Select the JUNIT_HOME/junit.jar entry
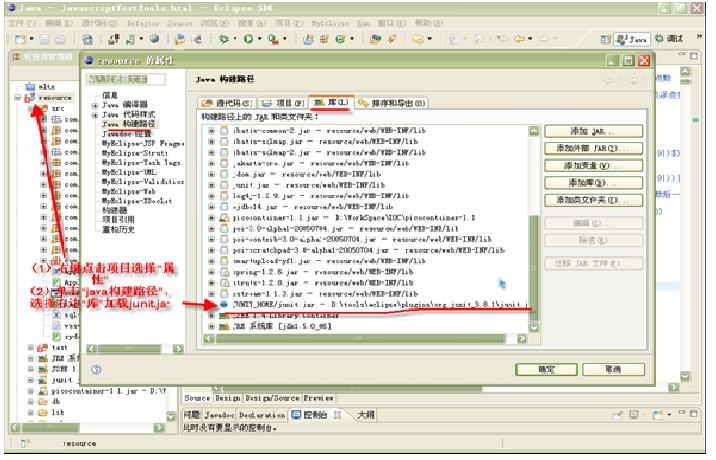716x460 pixels. [379, 304]
